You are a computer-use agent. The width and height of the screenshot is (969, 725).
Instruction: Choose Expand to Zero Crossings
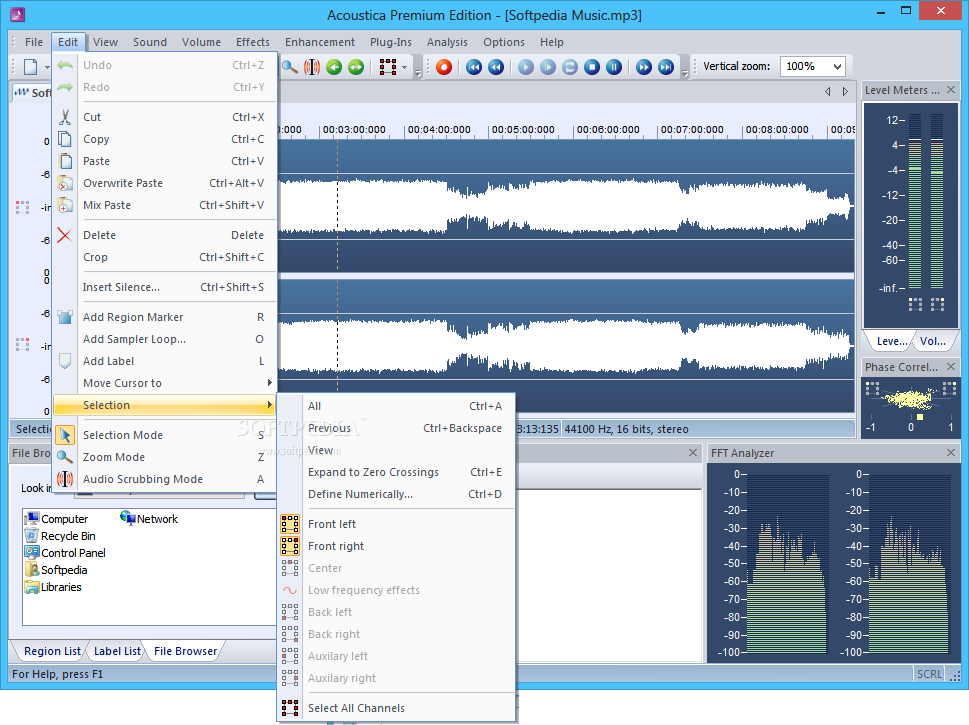coord(396,472)
